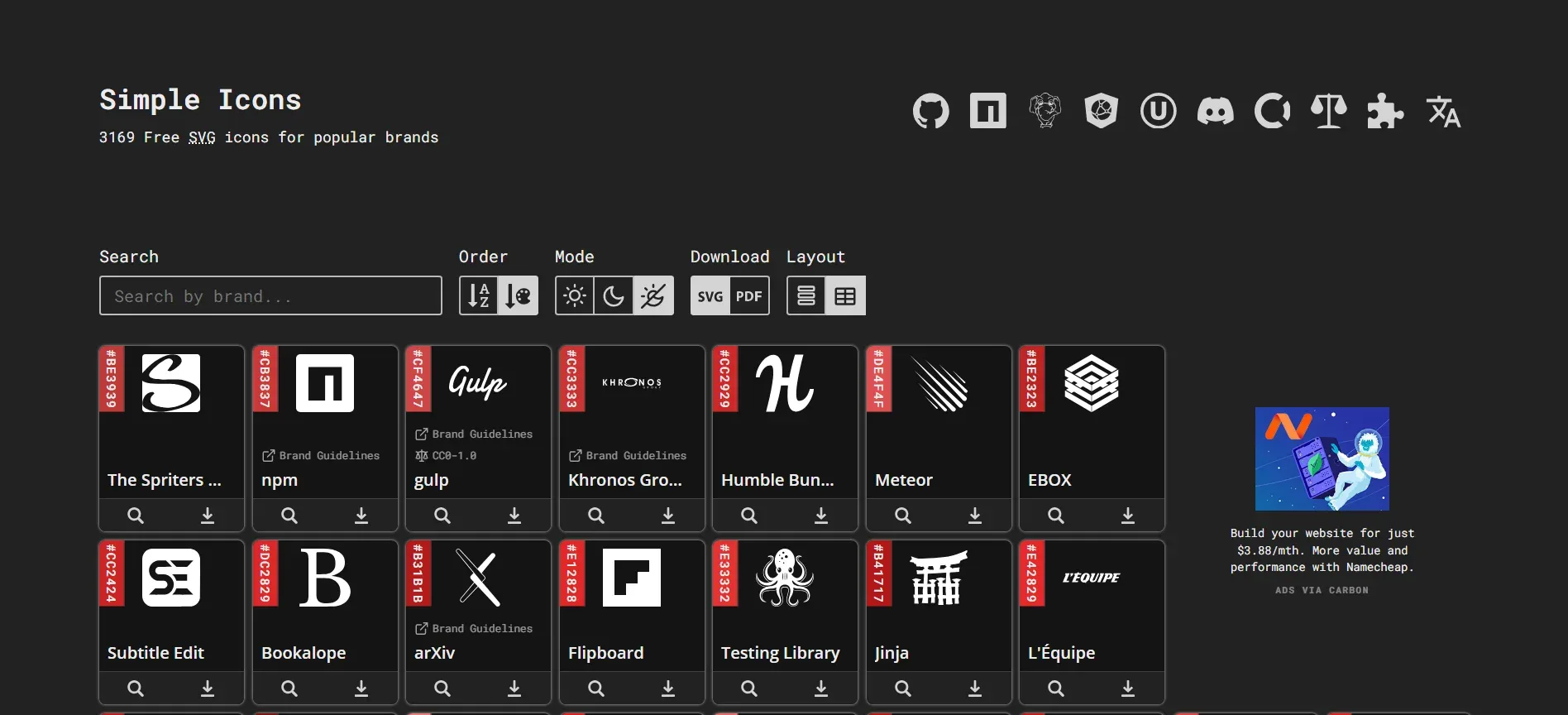This screenshot has height=715, width=1568.
Task: Click the Bookalope logo thumbnail
Action: click(325, 578)
